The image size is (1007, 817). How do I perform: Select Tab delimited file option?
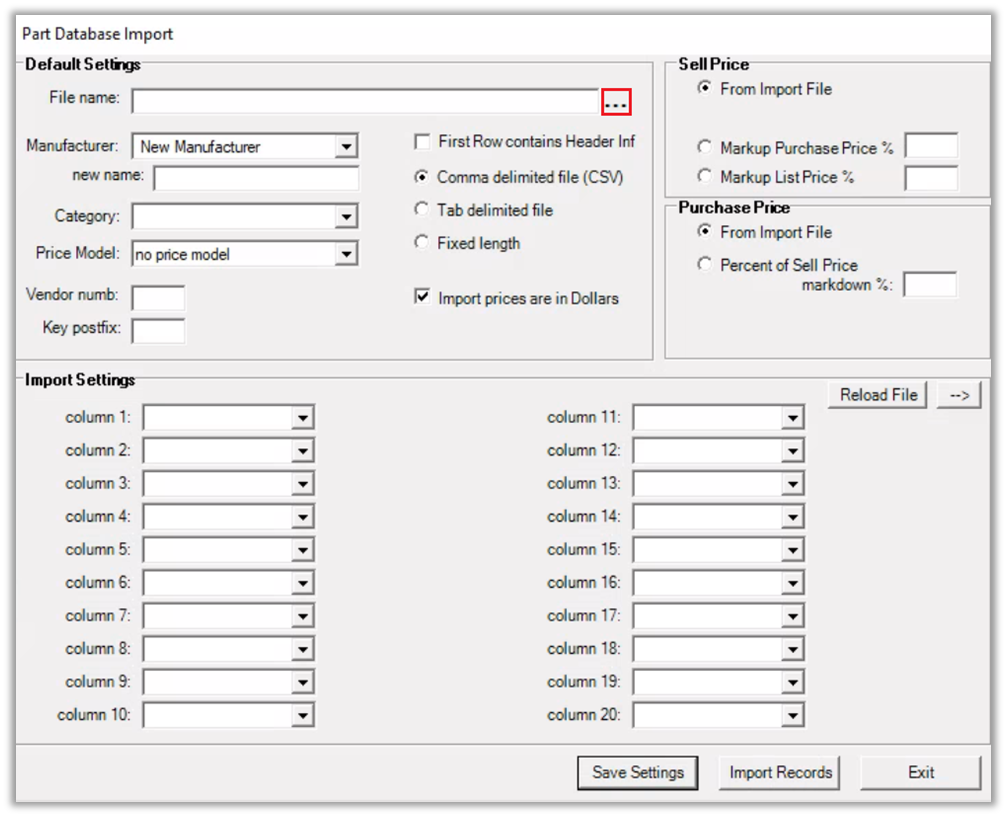[x=422, y=210]
